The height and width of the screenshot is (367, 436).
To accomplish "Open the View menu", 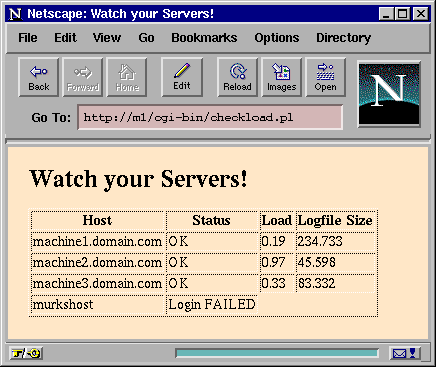I will pyautogui.click(x=107, y=38).
